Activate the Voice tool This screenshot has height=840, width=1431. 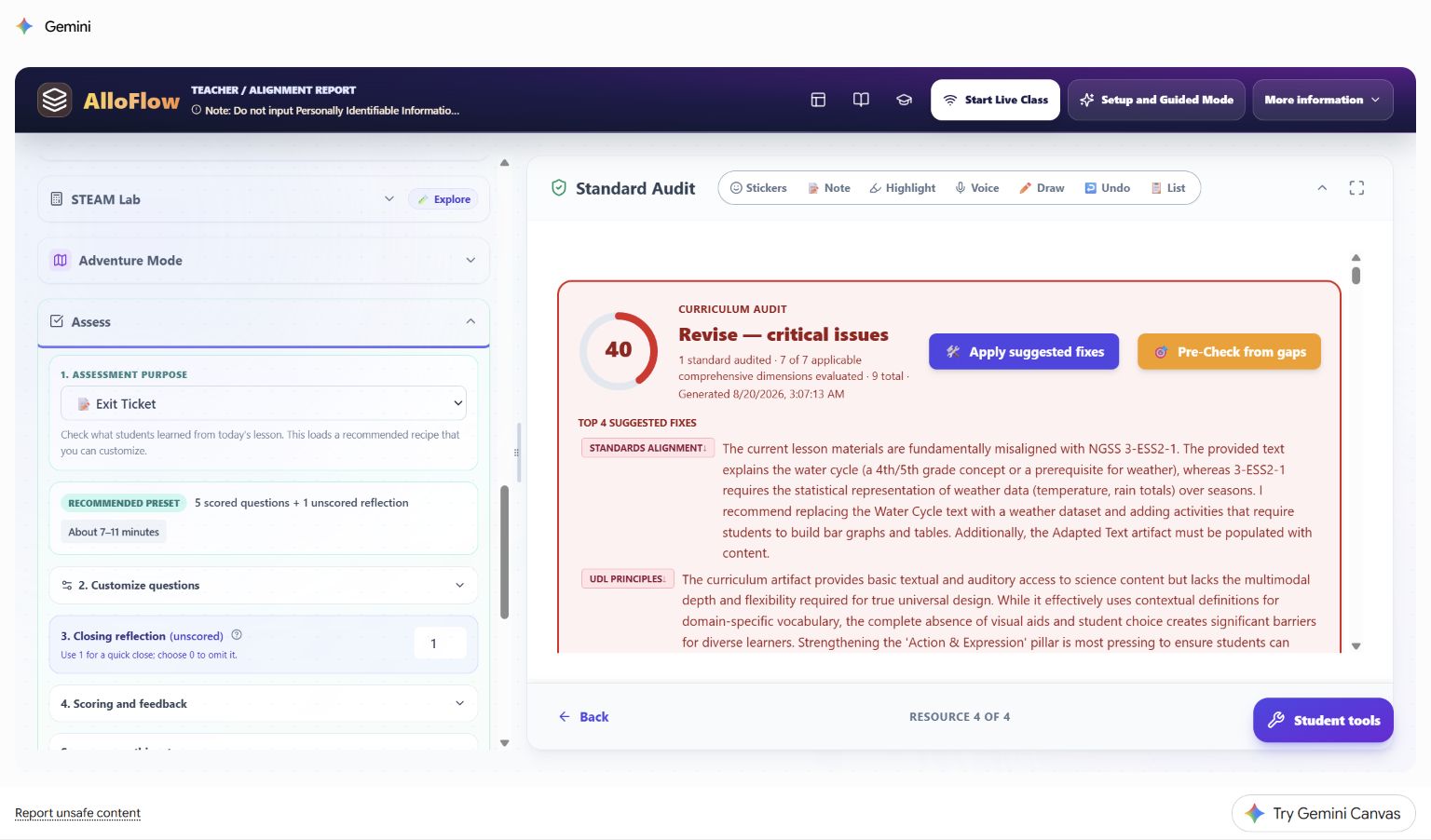976,188
